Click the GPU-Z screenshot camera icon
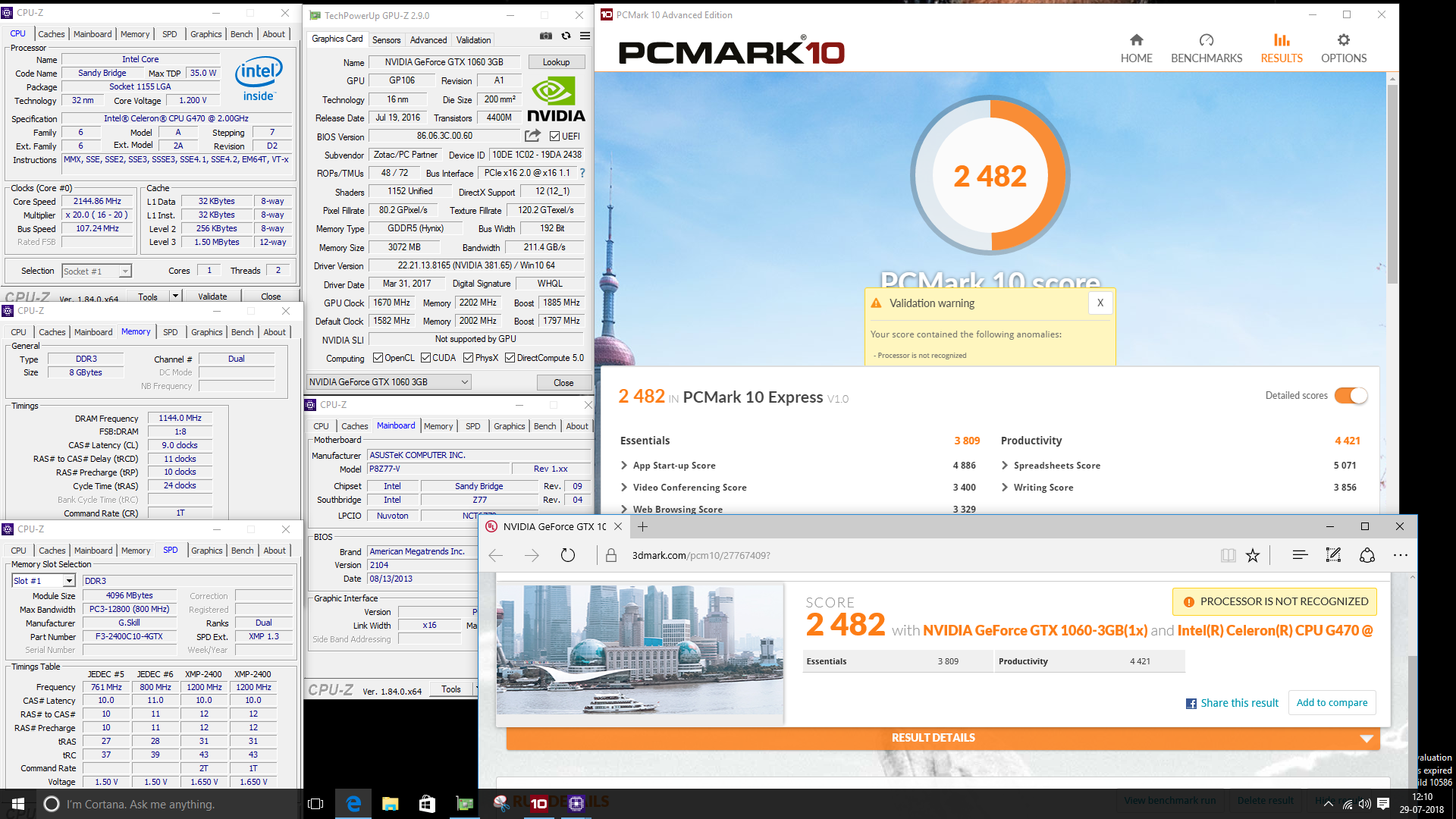This screenshot has width=1456, height=819. tap(546, 36)
